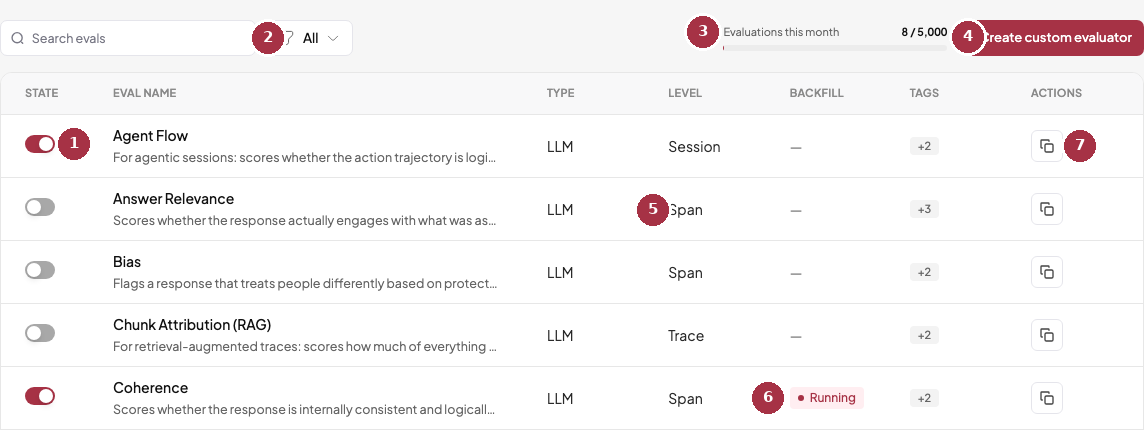Click the Bias description text

[x=305, y=283]
